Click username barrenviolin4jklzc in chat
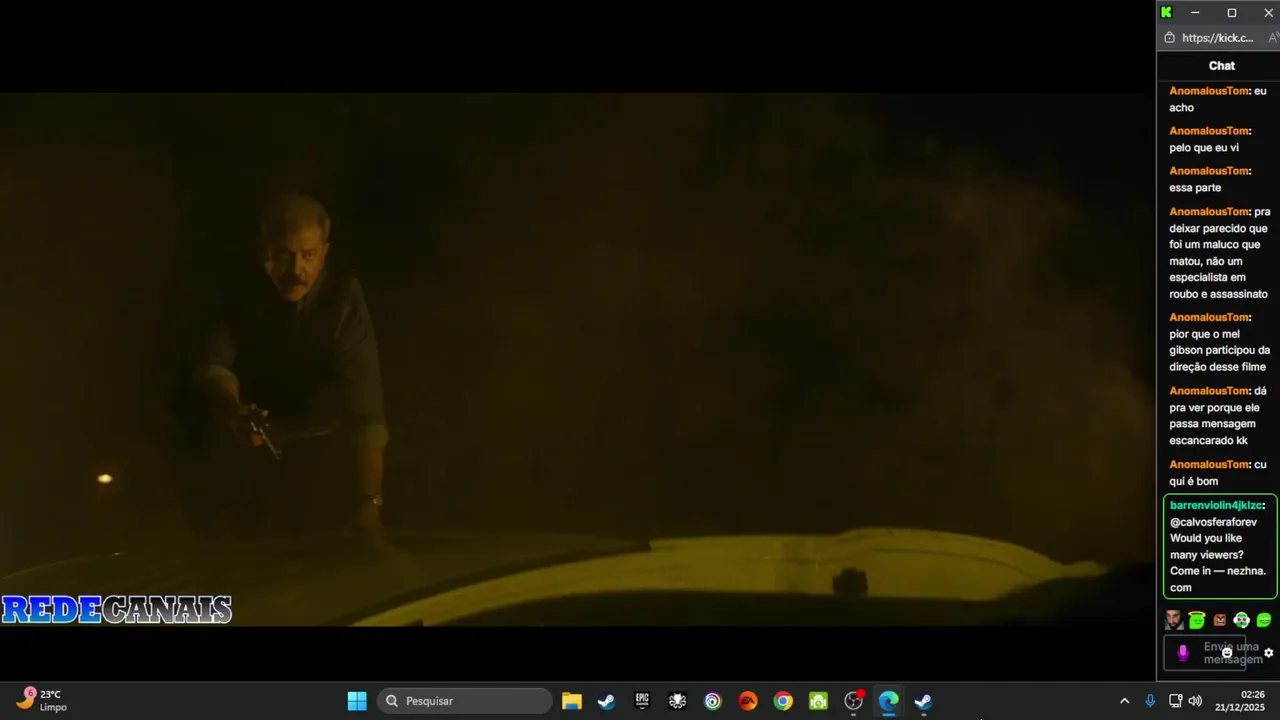Viewport: 1280px width, 720px height. 1216,505
